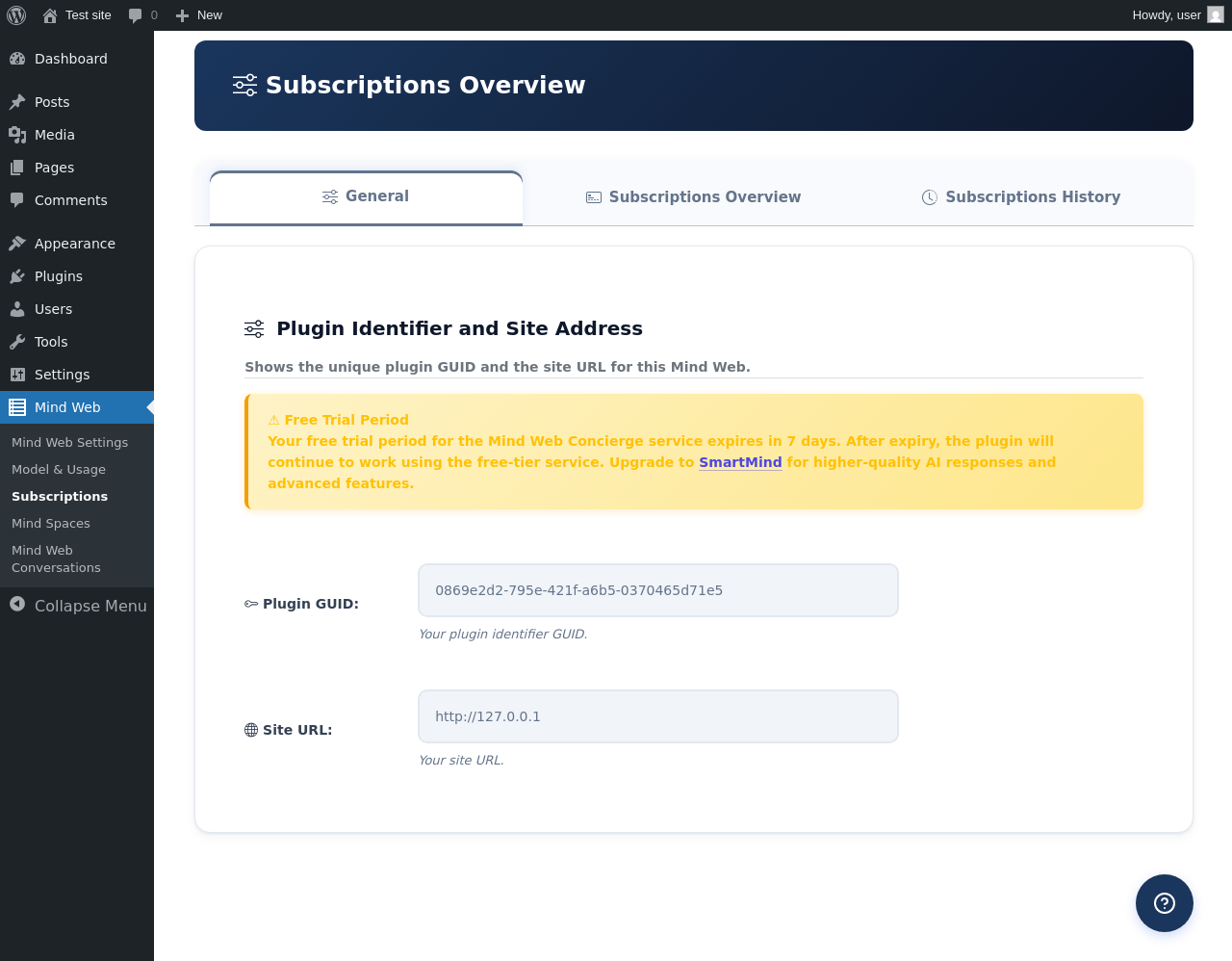Open Mind Spaces submenu item
The width and height of the screenshot is (1232, 961).
(51, 524)
